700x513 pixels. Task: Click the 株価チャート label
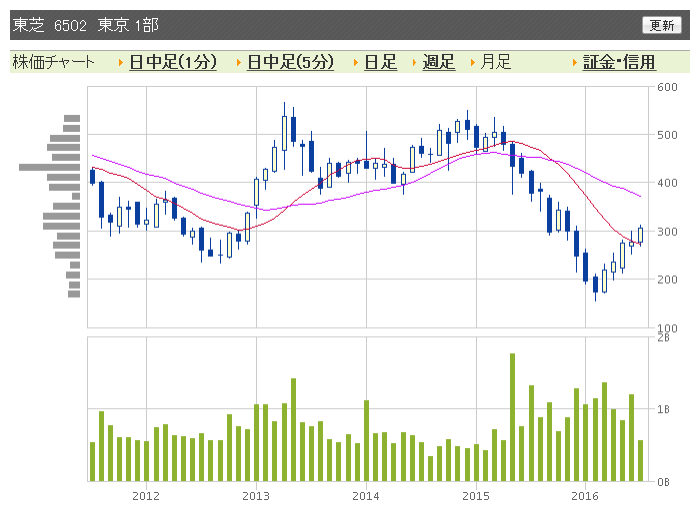point(54,62)
